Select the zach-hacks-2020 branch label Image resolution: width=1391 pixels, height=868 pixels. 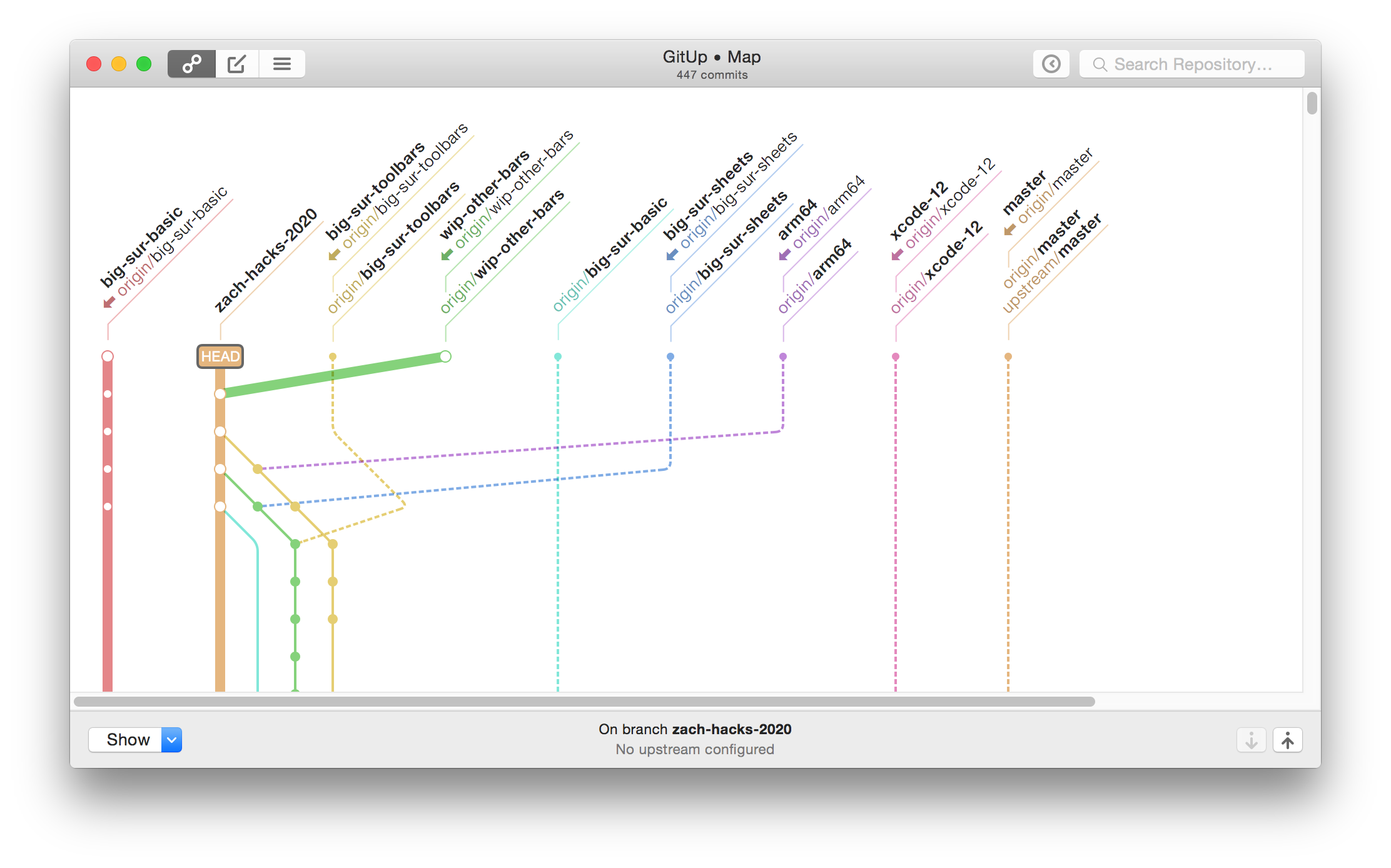click(x=266, y=260)
